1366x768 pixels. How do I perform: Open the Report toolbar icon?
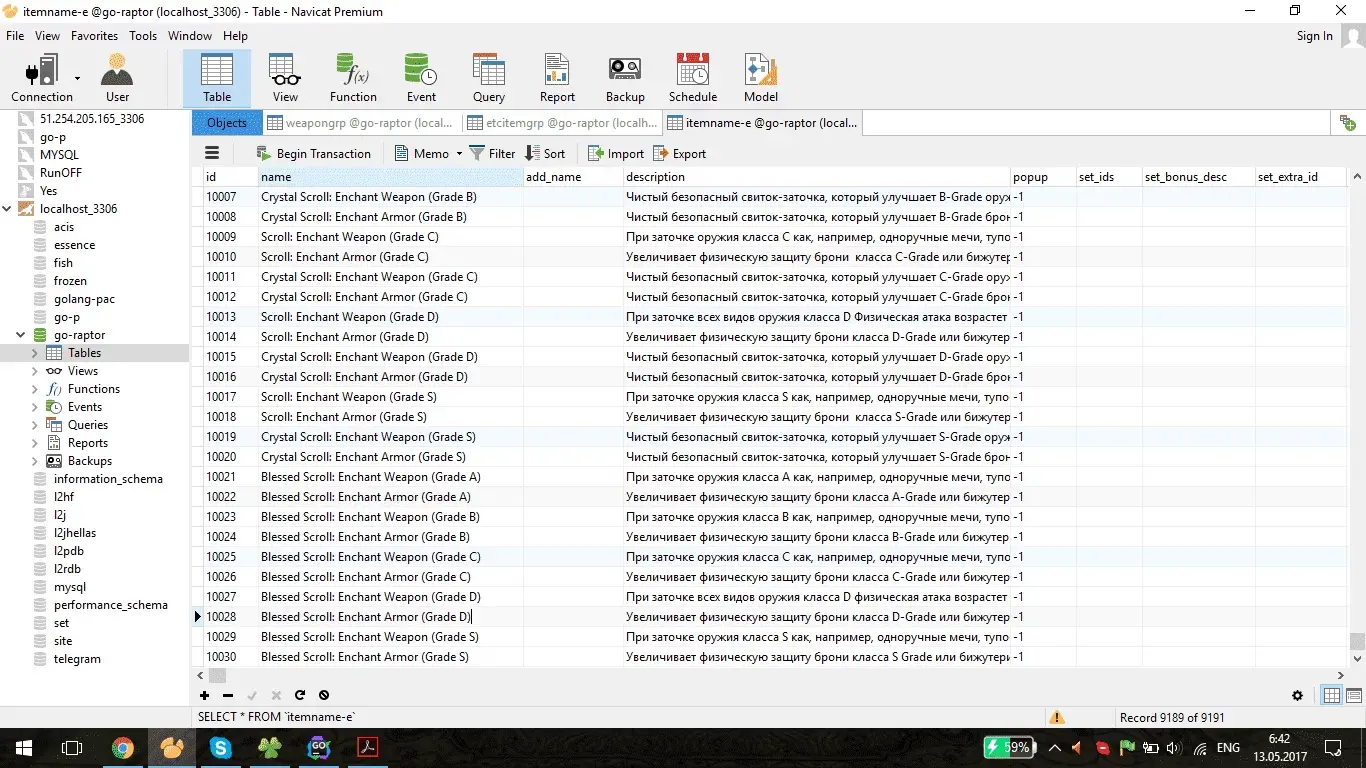[x=557, y=78]
